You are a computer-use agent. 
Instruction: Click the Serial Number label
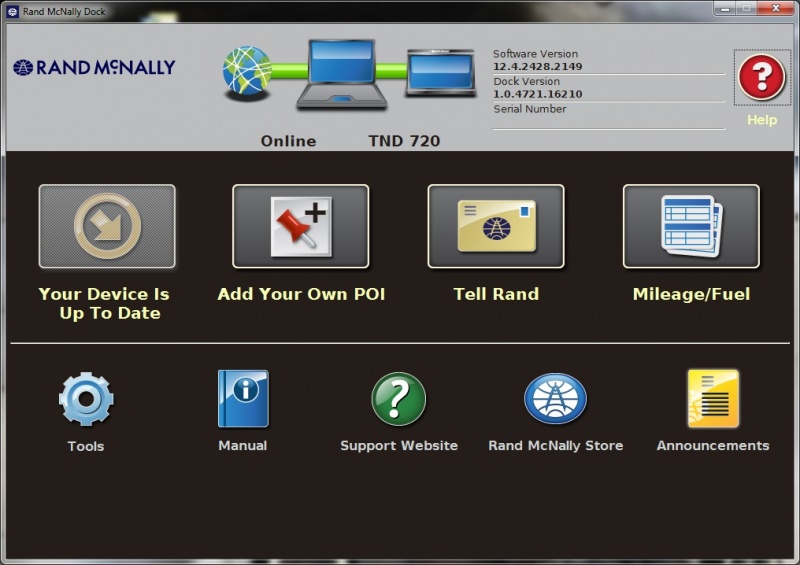[530, 109]
